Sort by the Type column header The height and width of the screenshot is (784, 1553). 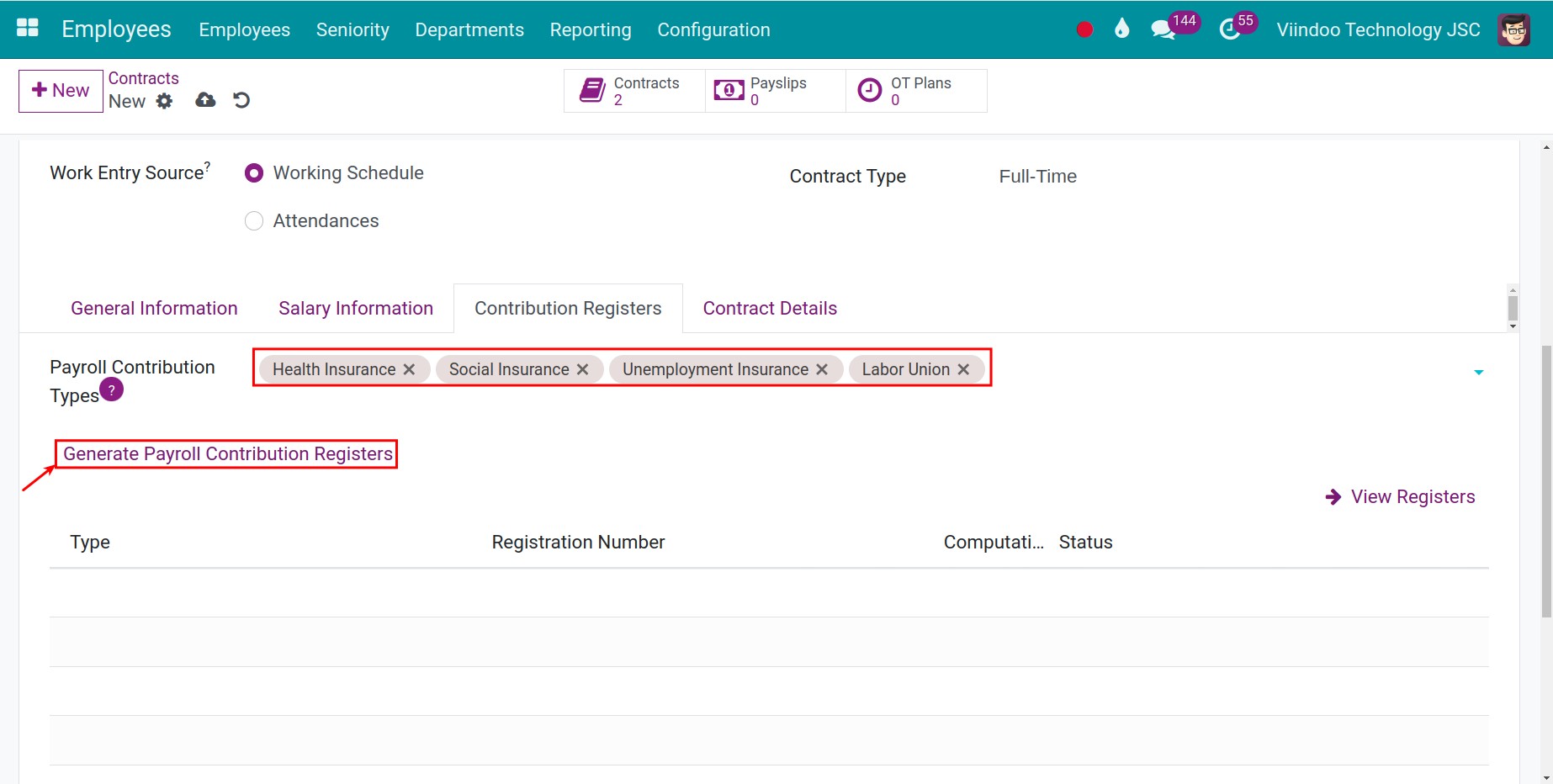[90, 543]
